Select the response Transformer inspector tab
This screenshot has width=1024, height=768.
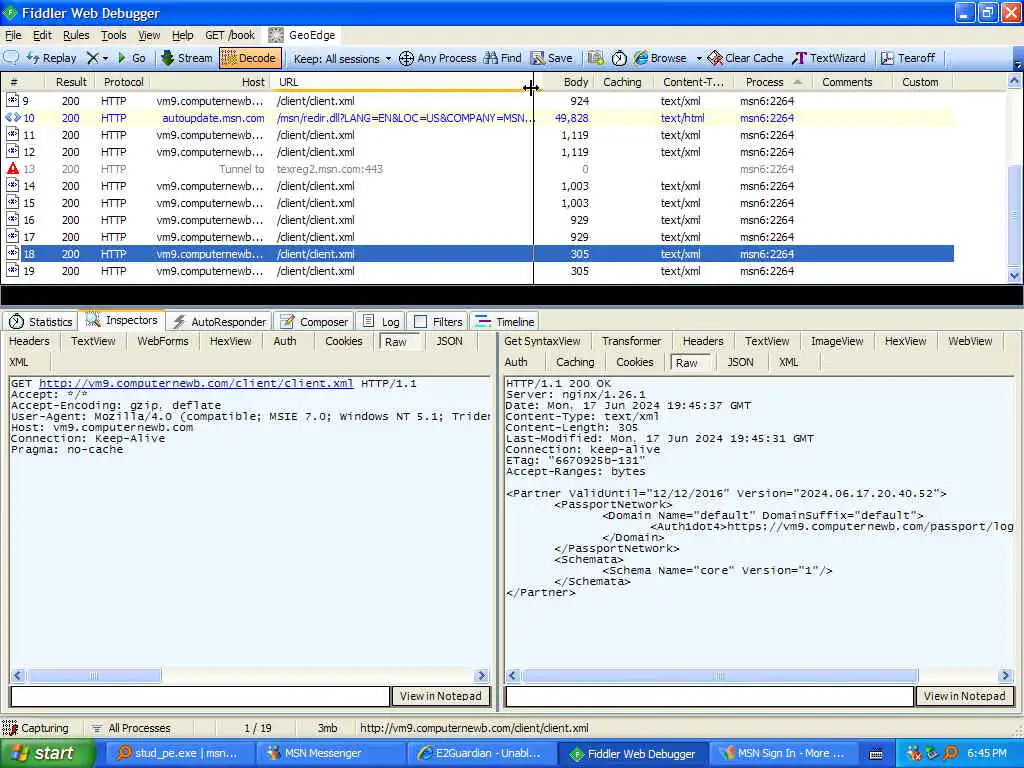pos(632,341)
